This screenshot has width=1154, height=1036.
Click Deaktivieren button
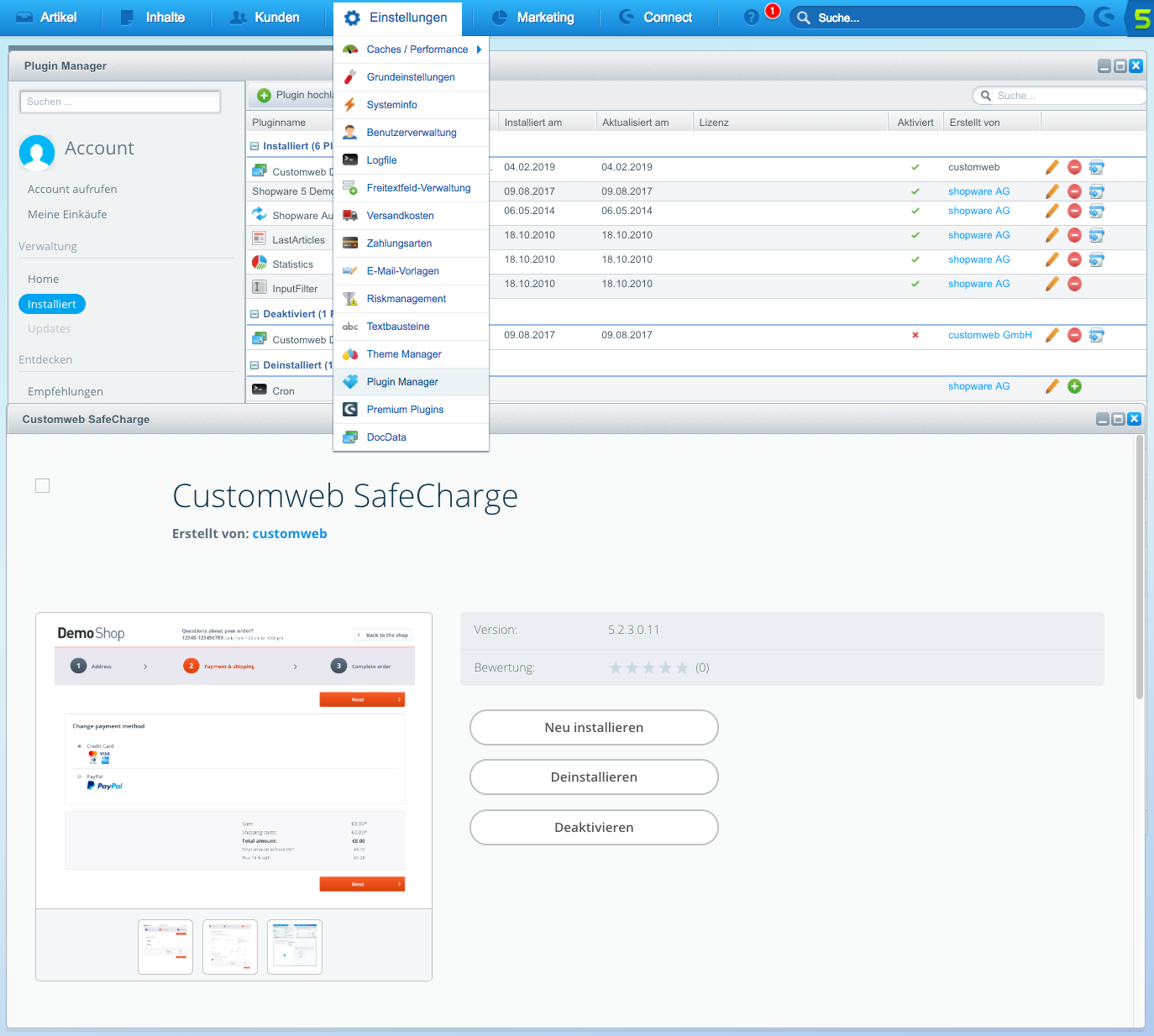tap(594, 828)
